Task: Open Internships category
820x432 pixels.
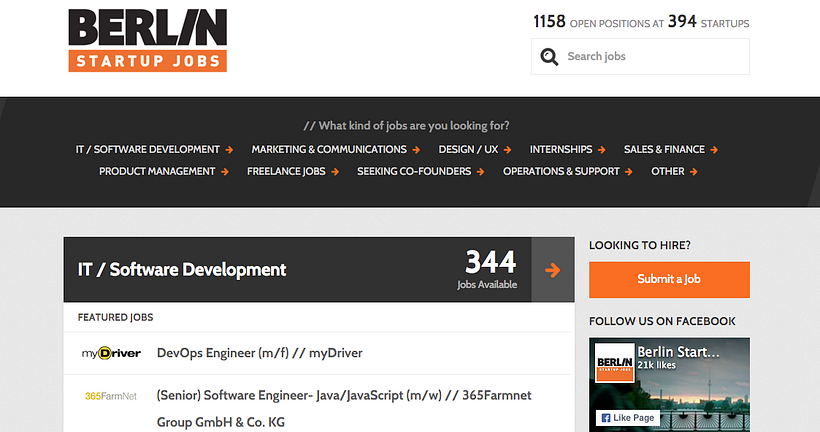Action: (x=561, y=150)
